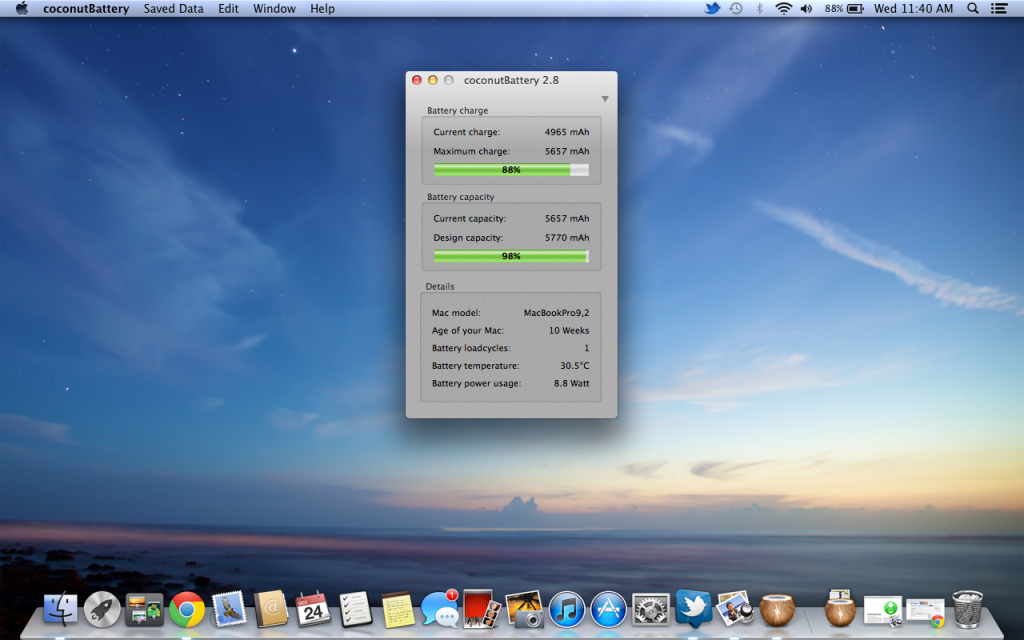Viewport: 1024px width, 640px height.
Task: Open coconut stack beside Dock divider
Action: [840, 608]
